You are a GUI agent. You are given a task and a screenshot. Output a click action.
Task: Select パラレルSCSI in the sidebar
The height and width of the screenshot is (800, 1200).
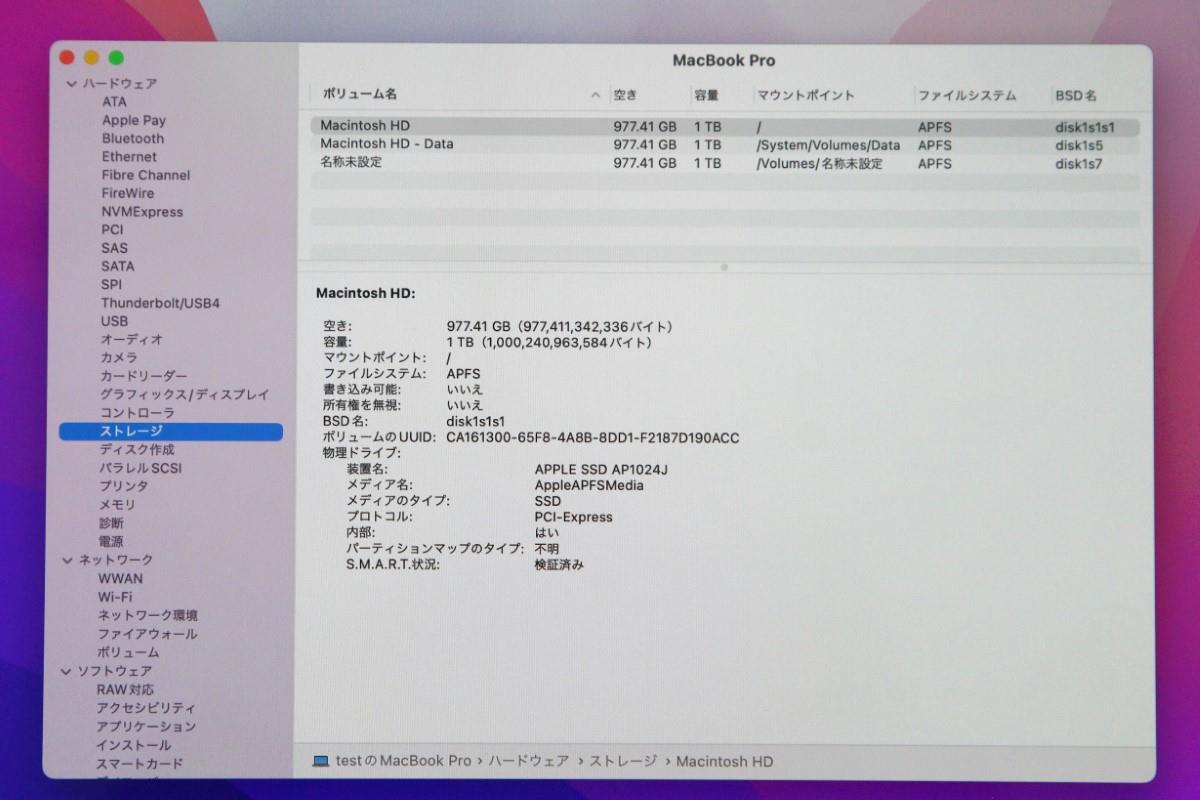[139, 468]
